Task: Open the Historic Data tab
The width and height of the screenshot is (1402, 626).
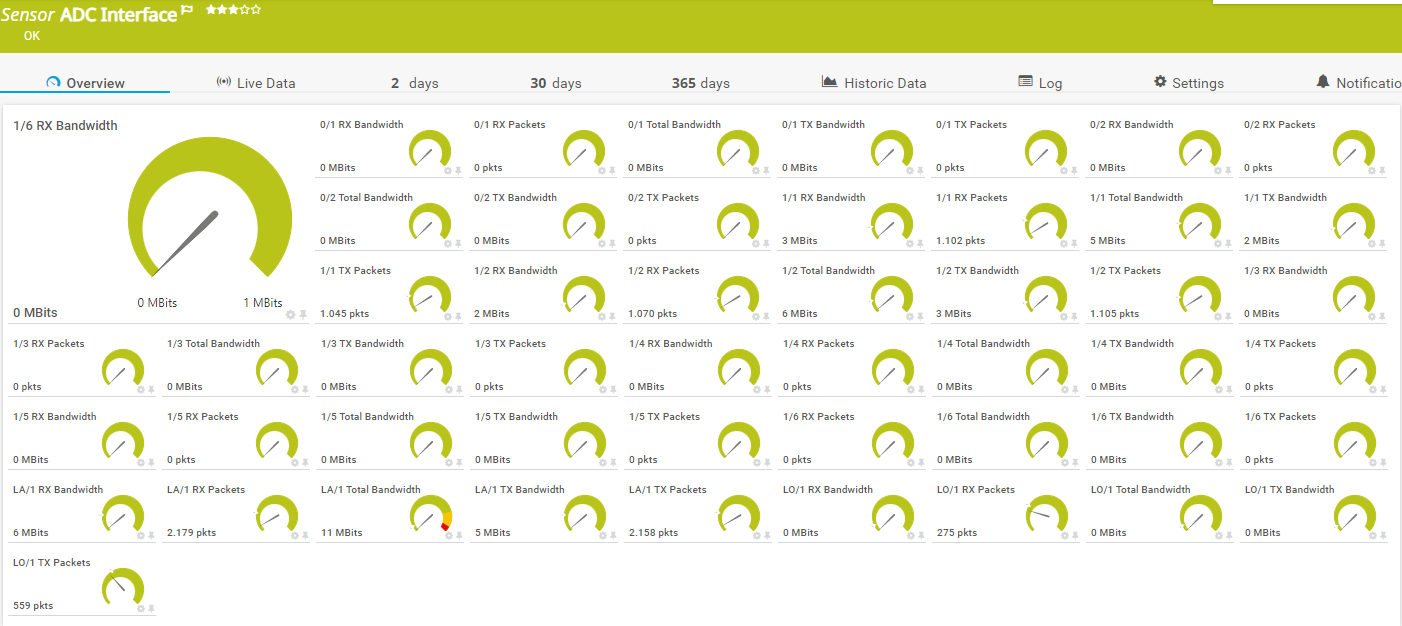Action: pyautogui.click(x=874, y=83)
